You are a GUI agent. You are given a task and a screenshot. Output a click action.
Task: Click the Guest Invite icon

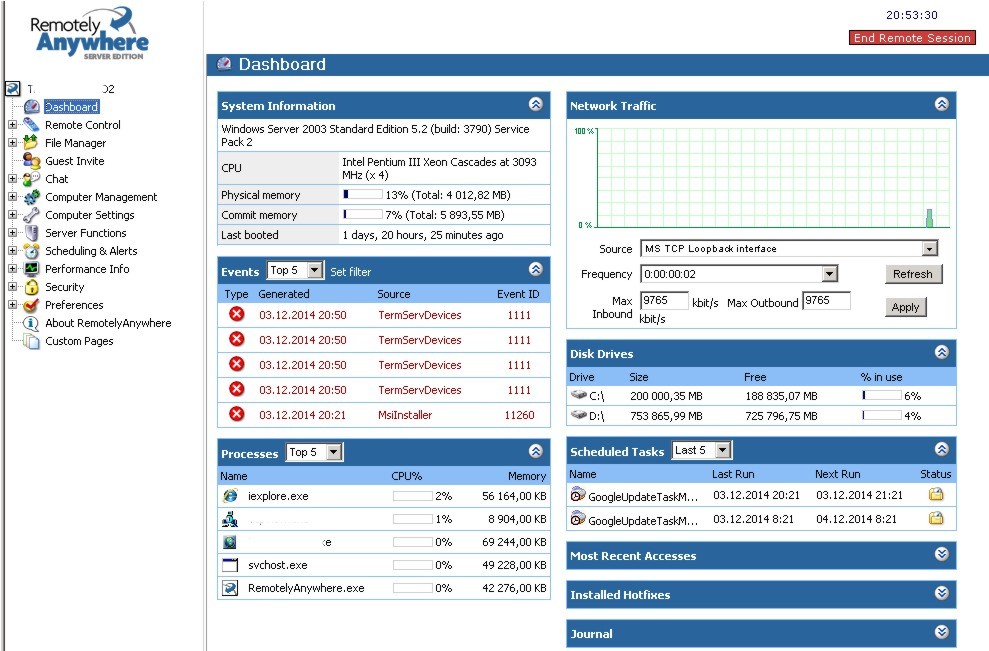click(x=32, y=161)
